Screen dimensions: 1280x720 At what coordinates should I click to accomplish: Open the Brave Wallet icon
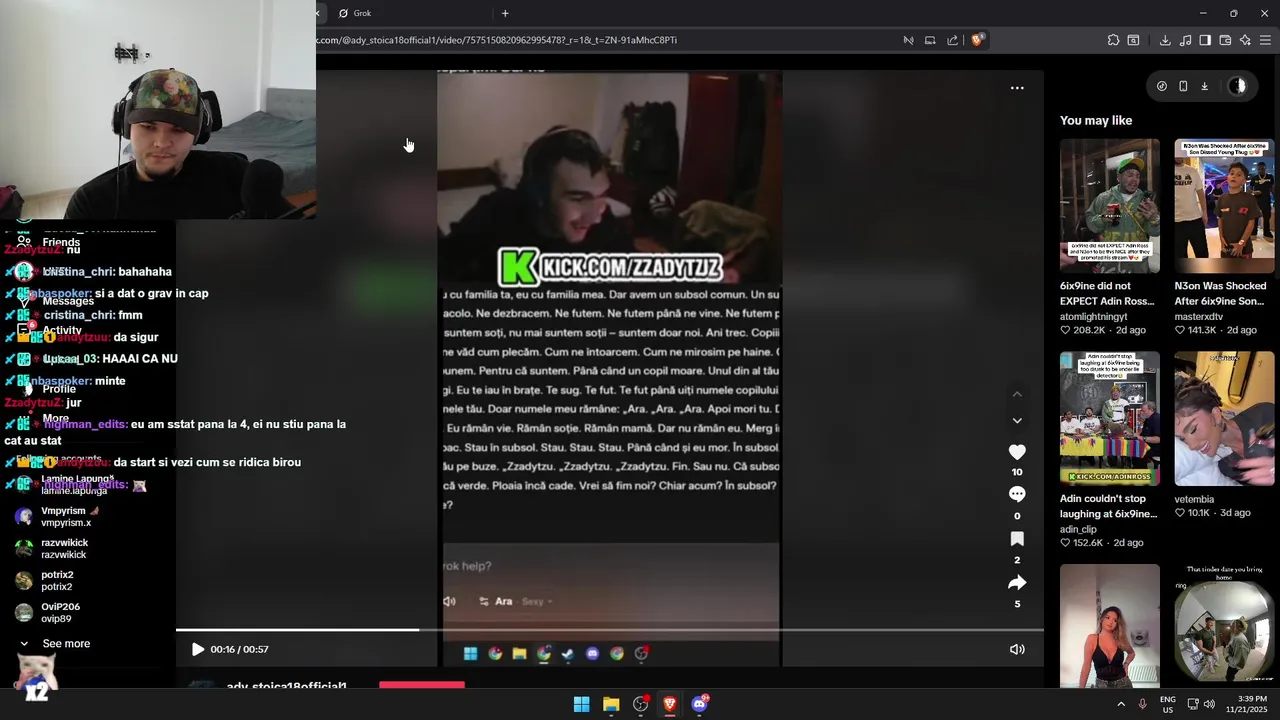pos(1225,40)
